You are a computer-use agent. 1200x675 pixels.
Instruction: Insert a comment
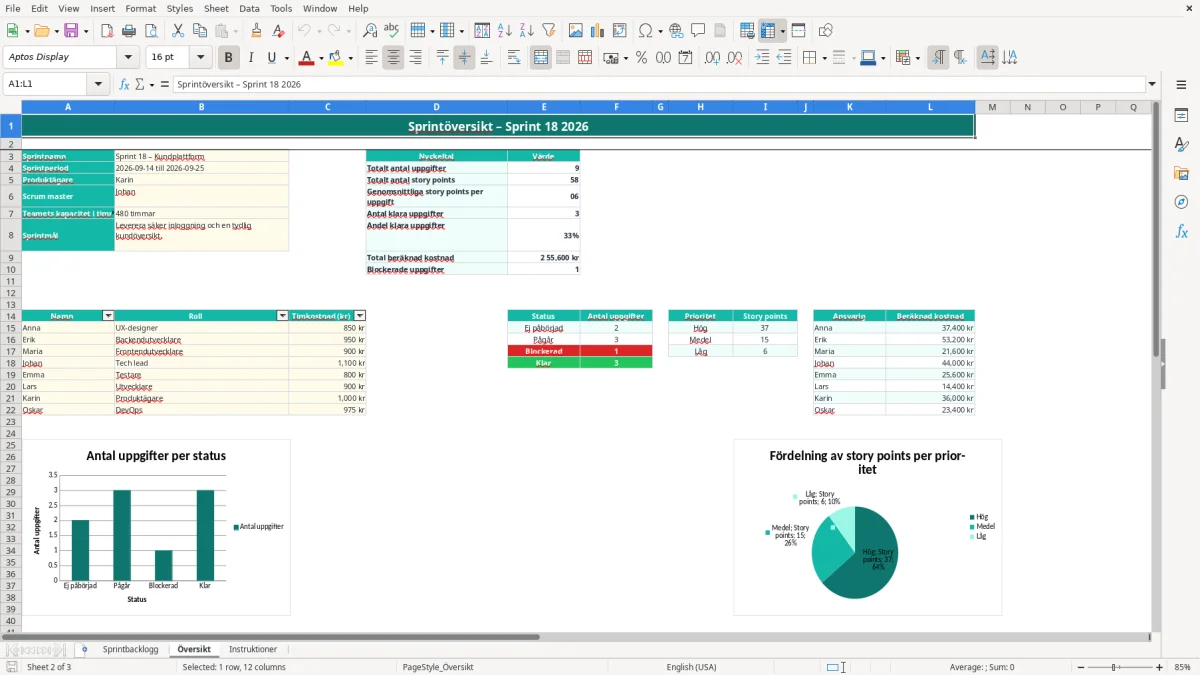(x=698, y=31)
